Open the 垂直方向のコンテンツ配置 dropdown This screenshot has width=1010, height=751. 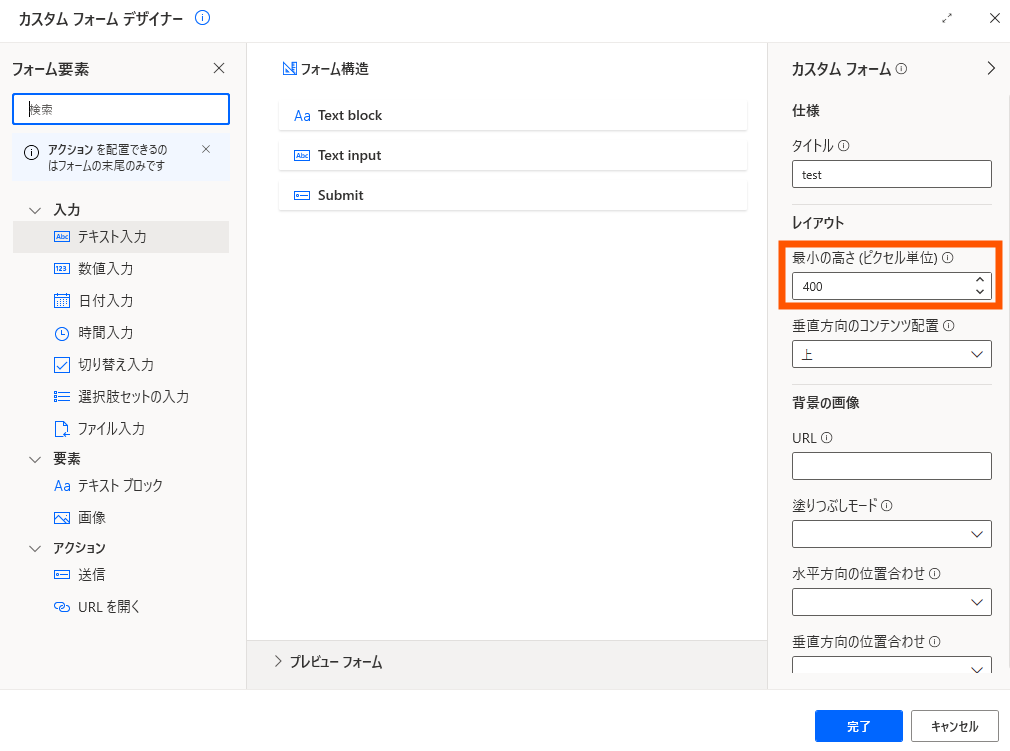click(891, 354)
